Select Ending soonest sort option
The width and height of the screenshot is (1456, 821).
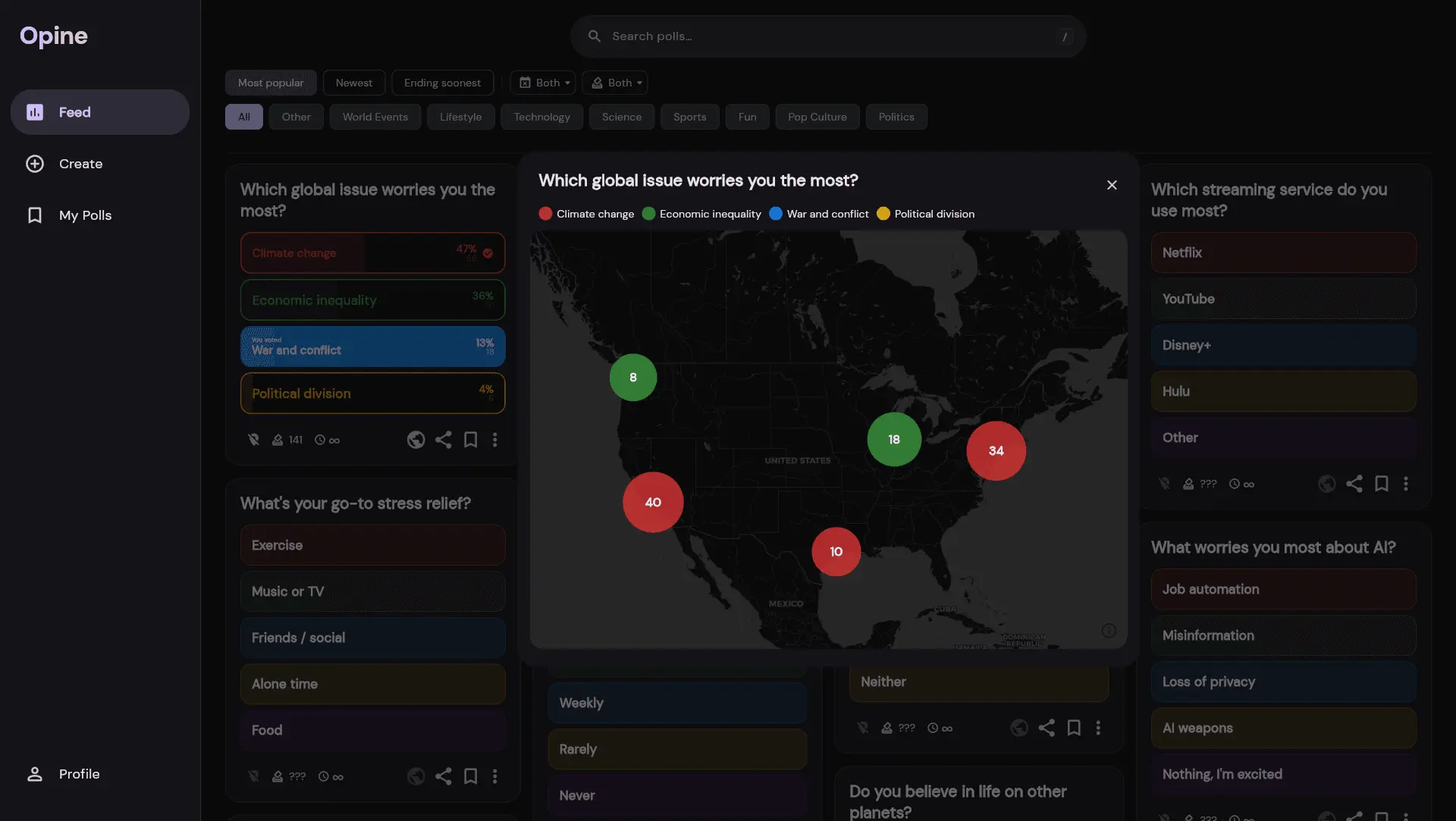click(x=442, y=83)
